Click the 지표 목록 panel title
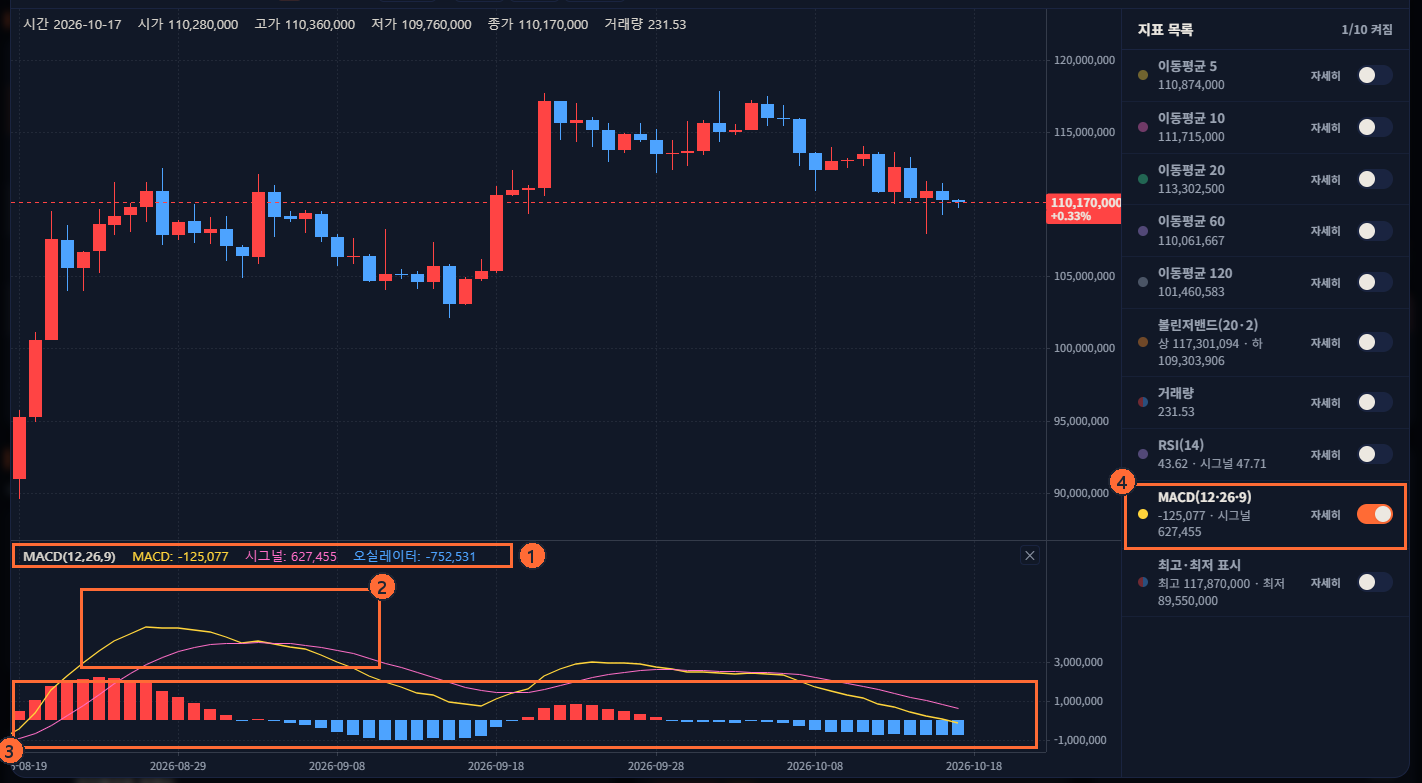1422x783 pixels. click(x=1165, y=30)
